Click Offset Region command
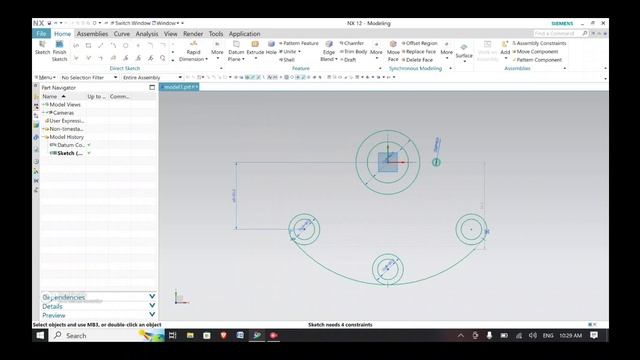Screen dimensions: 640x360 tap(419, 43)
